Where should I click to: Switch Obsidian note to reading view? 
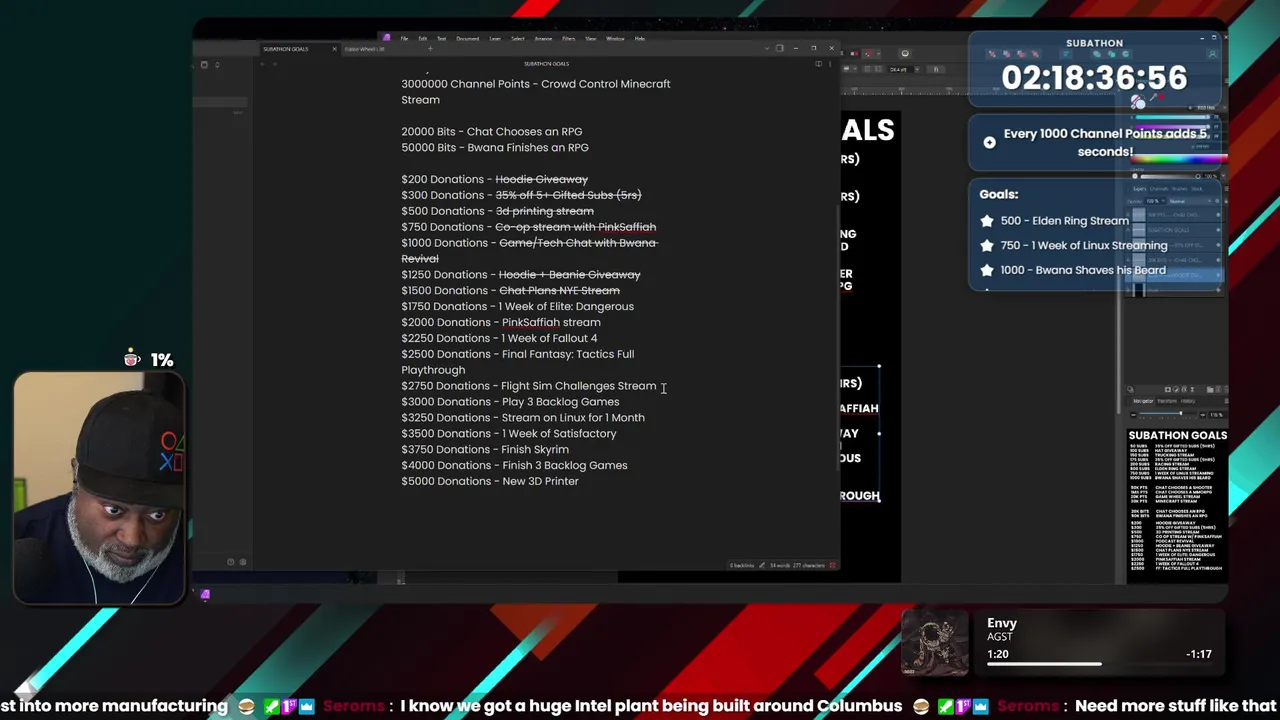tap(818, 64)
